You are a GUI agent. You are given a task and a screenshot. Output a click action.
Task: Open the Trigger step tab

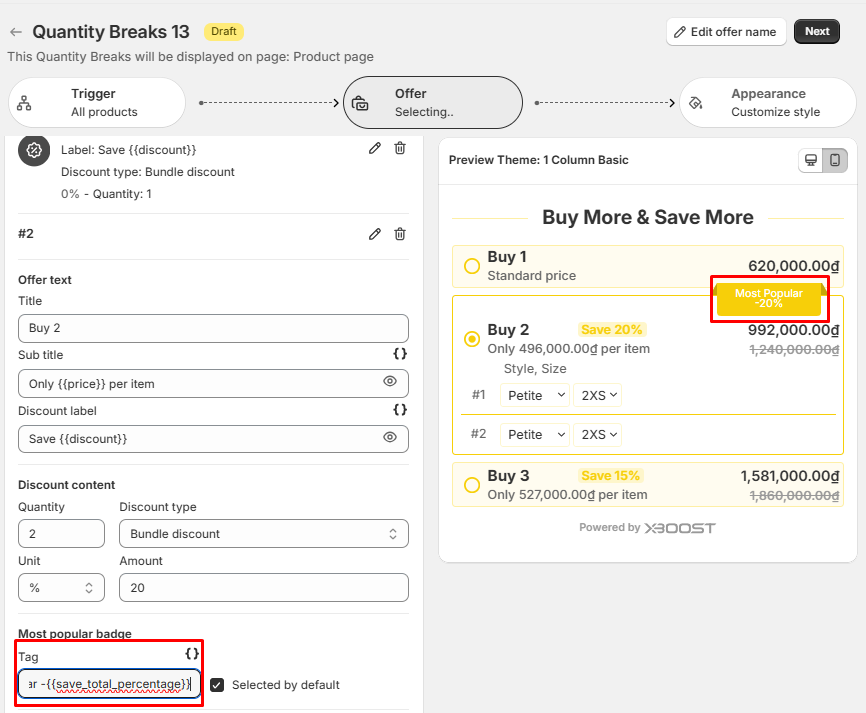[x=97, y=102]
